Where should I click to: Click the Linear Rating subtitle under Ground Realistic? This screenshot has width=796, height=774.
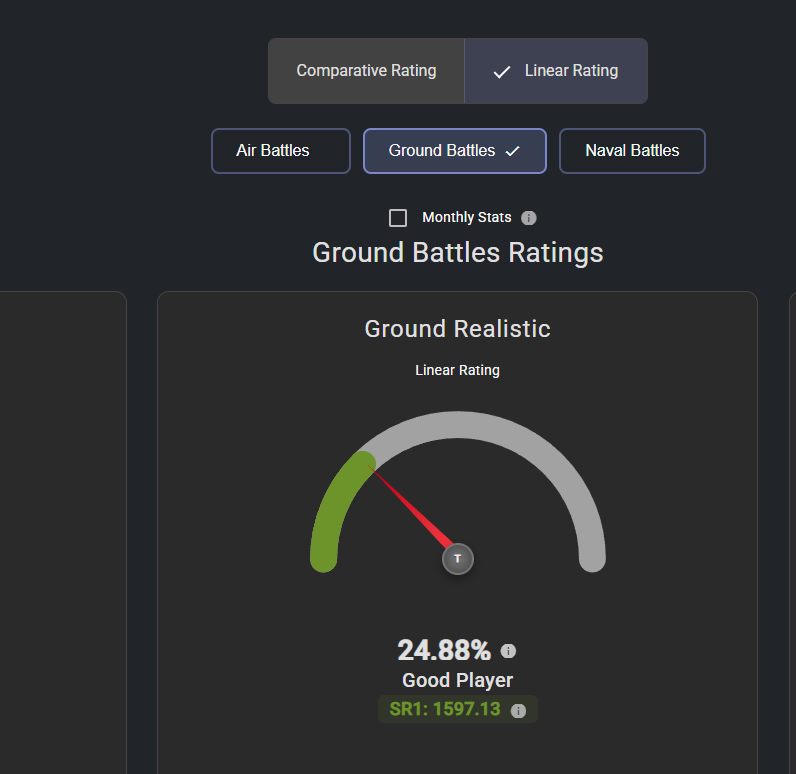457,370
